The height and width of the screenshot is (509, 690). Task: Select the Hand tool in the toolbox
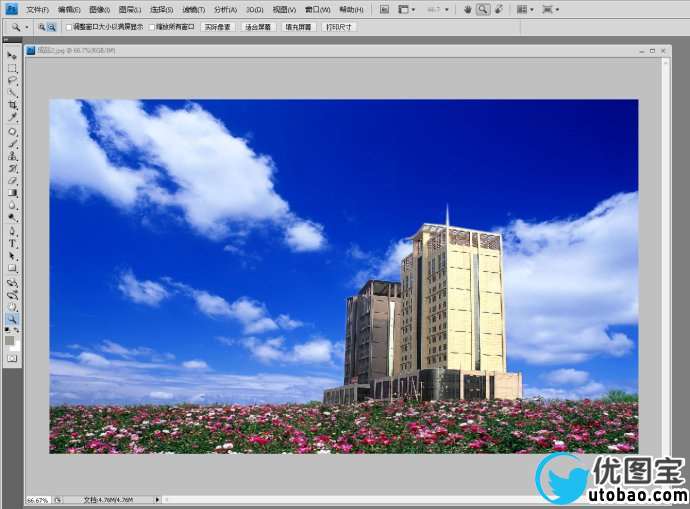(12, 307)
